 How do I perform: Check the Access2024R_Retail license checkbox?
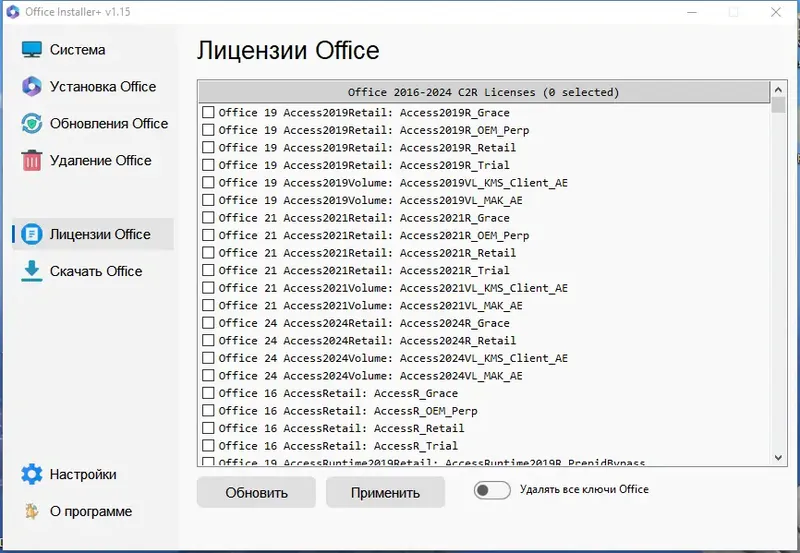(208, 340)
